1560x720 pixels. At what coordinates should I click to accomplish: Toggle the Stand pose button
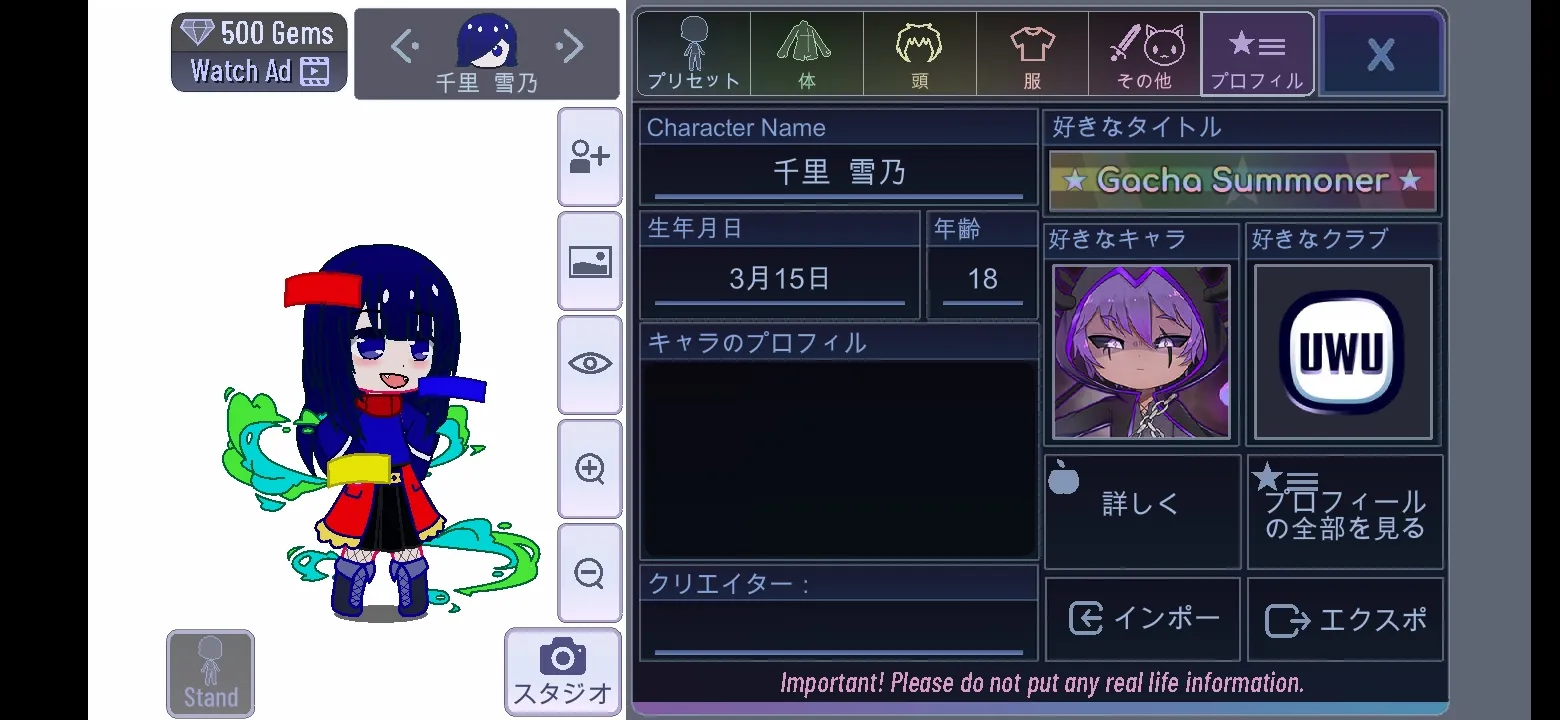(210, 674)
